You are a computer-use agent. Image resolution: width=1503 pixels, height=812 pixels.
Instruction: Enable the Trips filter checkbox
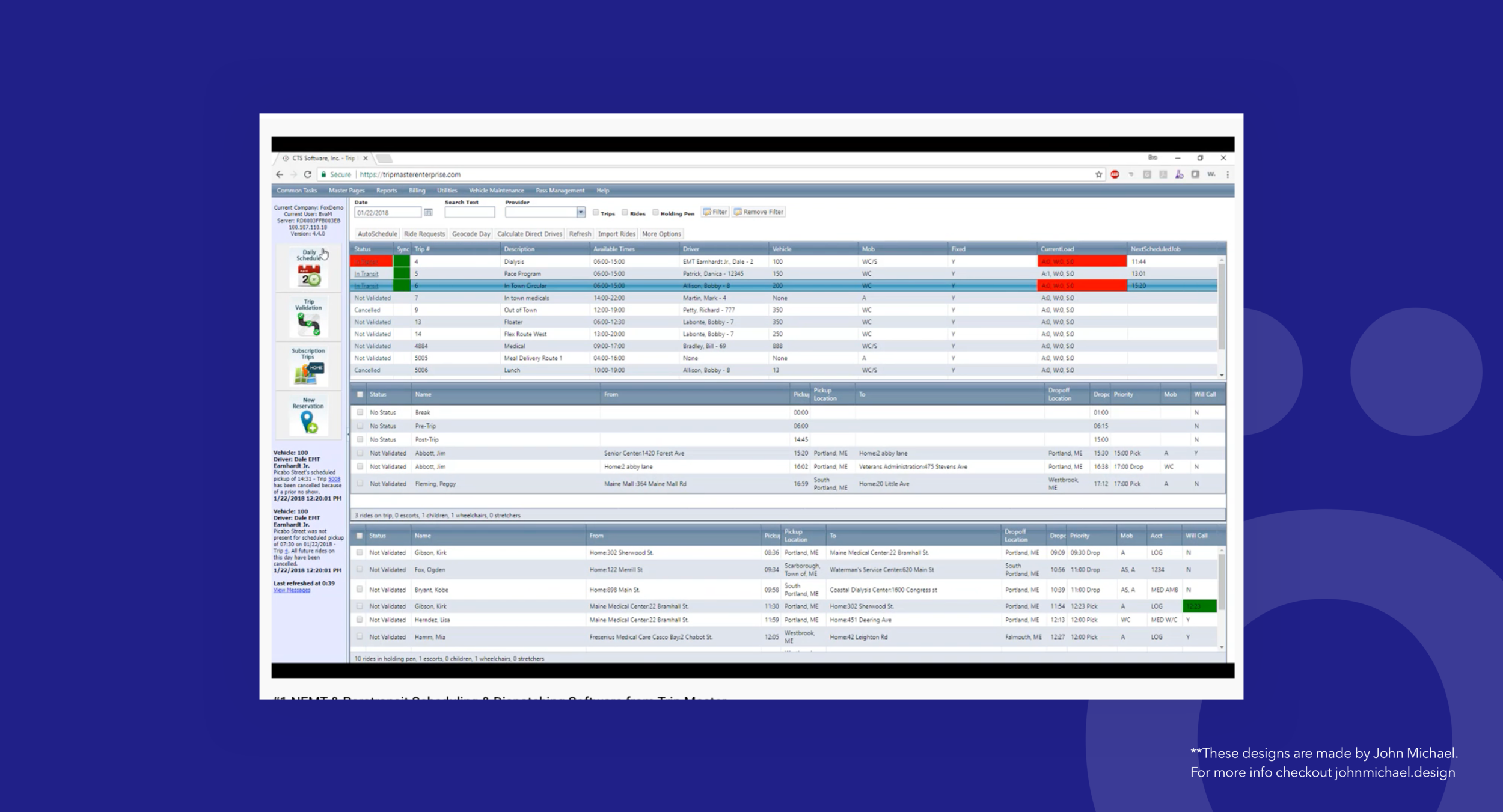click(596, 212)
